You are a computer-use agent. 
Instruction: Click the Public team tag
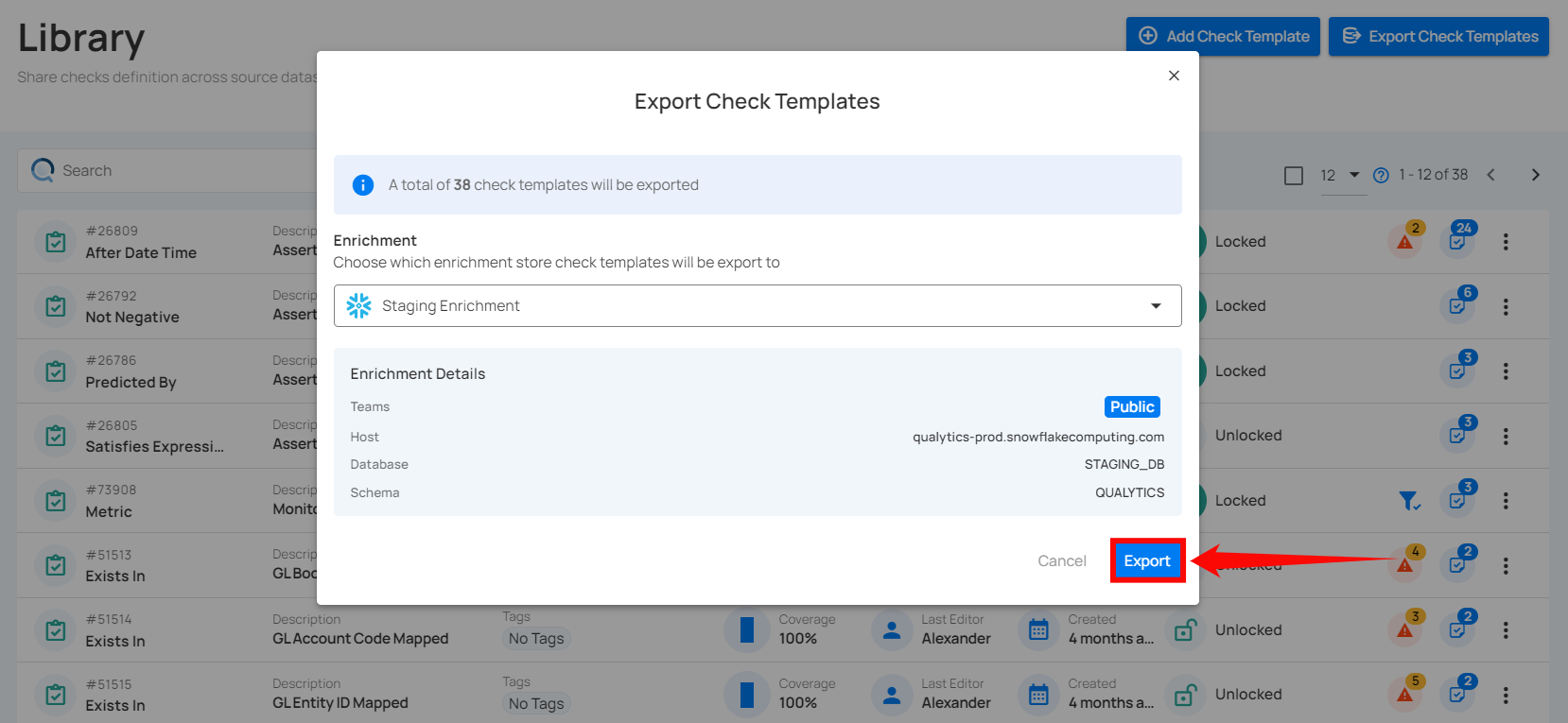point(1132,406)
